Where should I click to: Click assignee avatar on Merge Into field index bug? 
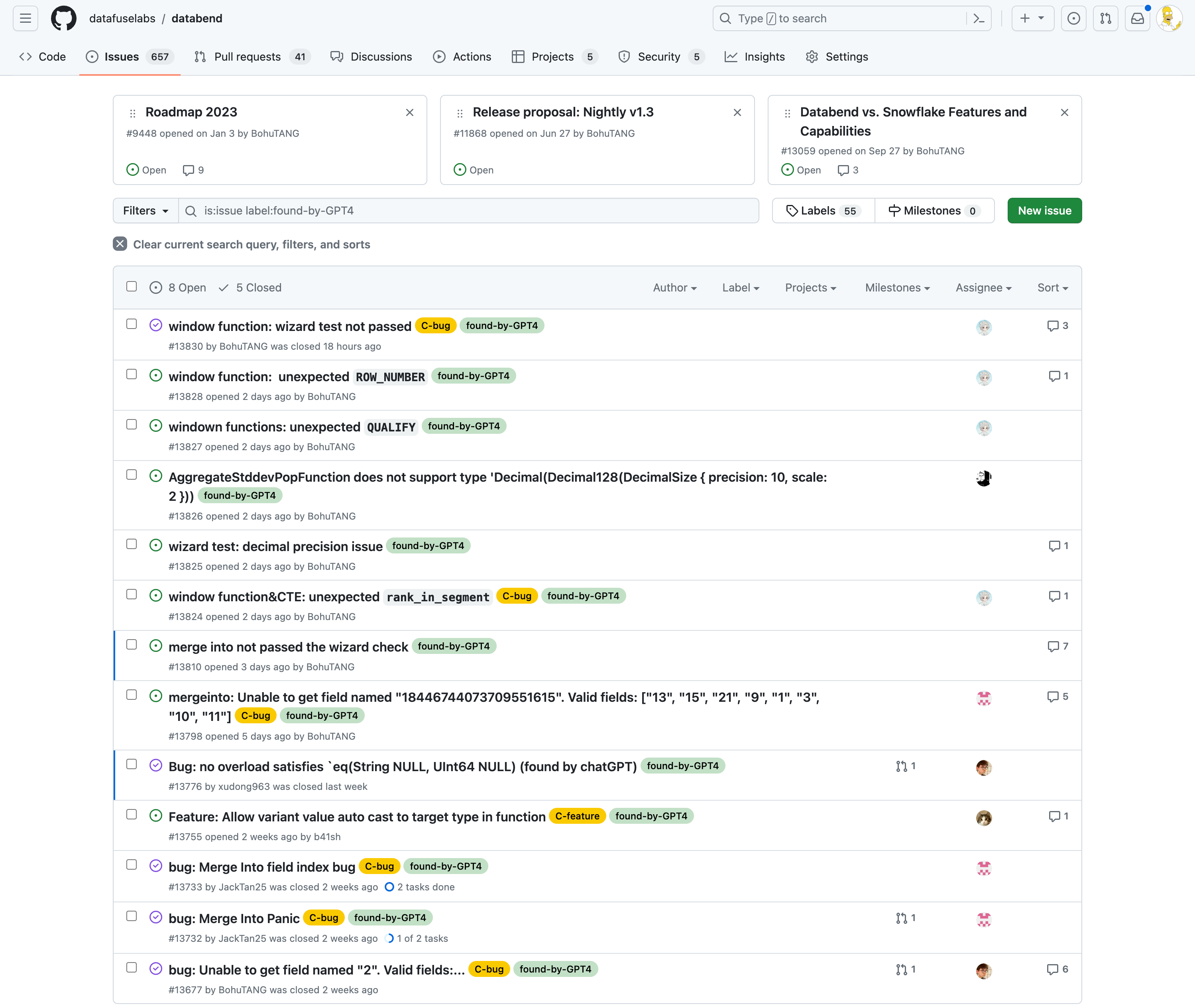[984, 868]
